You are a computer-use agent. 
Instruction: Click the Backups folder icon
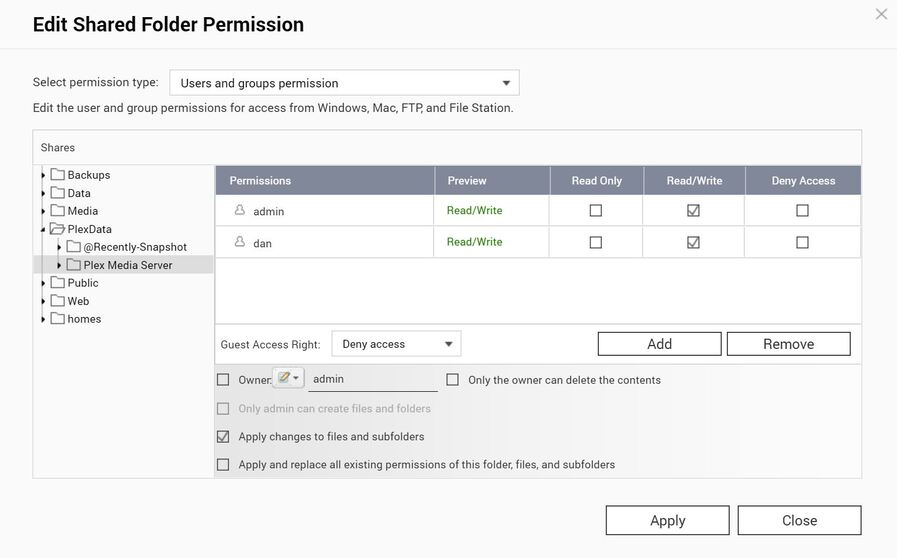[x=58, y=175]
